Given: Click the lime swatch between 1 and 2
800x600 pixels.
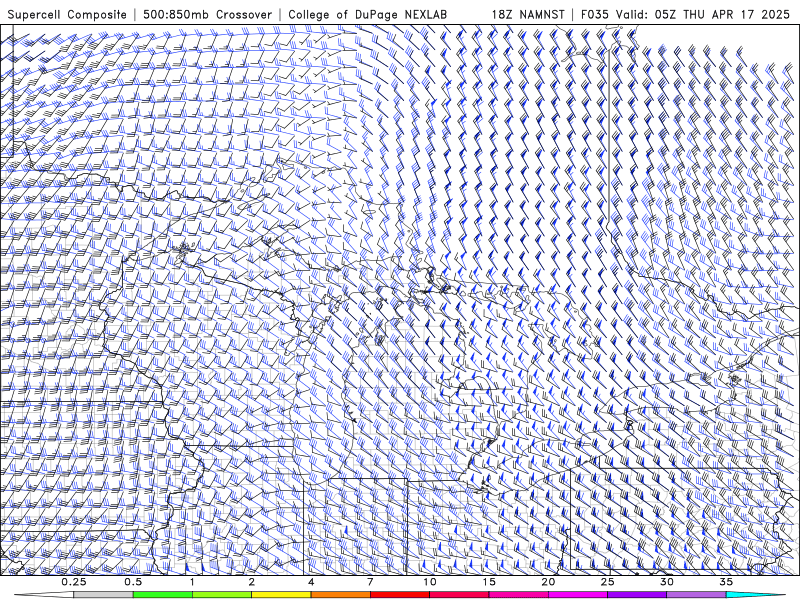Looking at the screenshot, I should 221,595.
